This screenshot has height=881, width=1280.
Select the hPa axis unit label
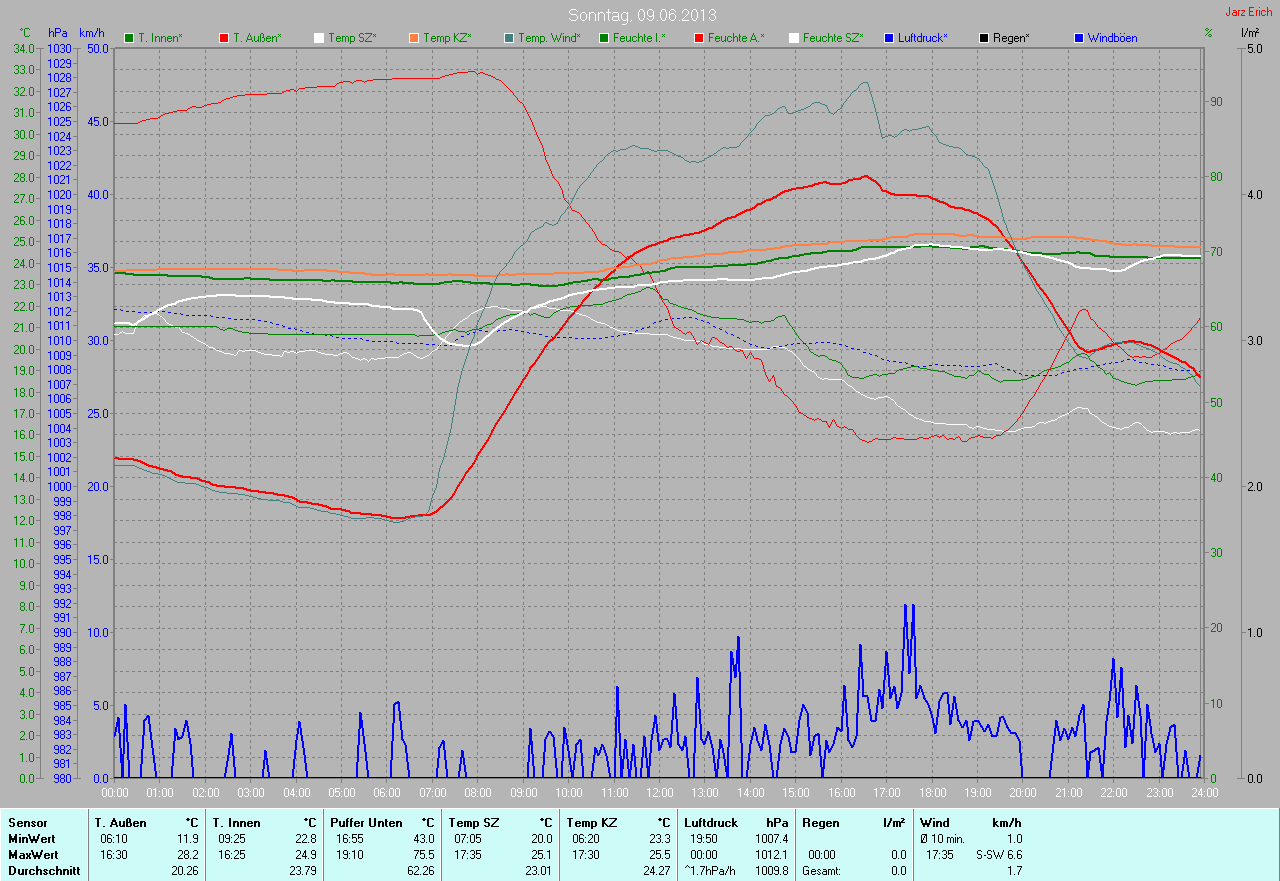58,33
